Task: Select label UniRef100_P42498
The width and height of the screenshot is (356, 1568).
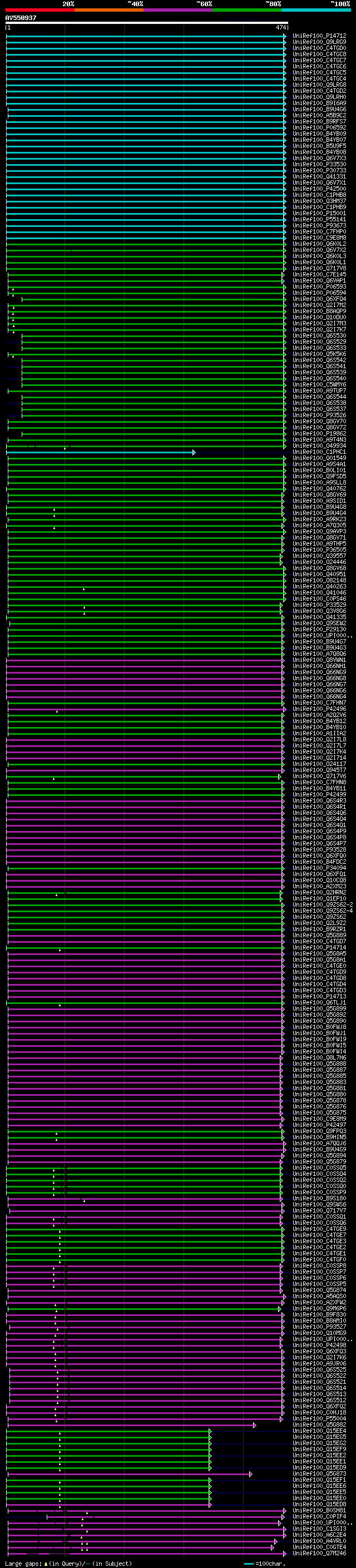Action: pyautogui.click(x=319, y=1345)
